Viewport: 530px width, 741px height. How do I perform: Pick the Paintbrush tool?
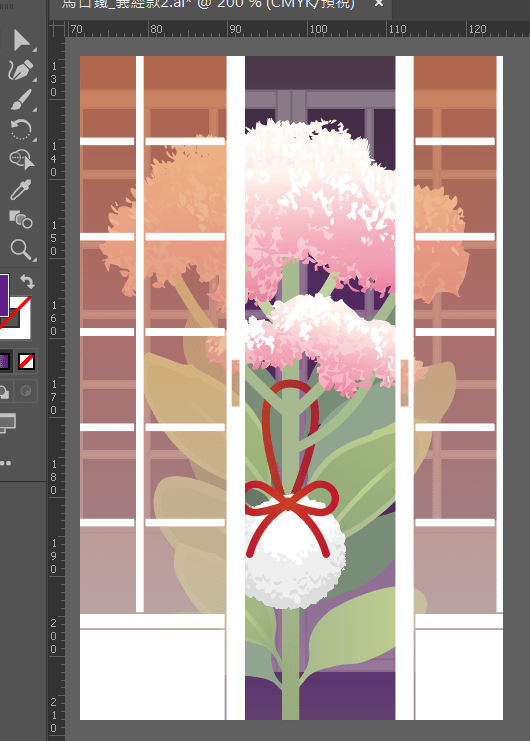pyautogui.click(x=21, y=100)
